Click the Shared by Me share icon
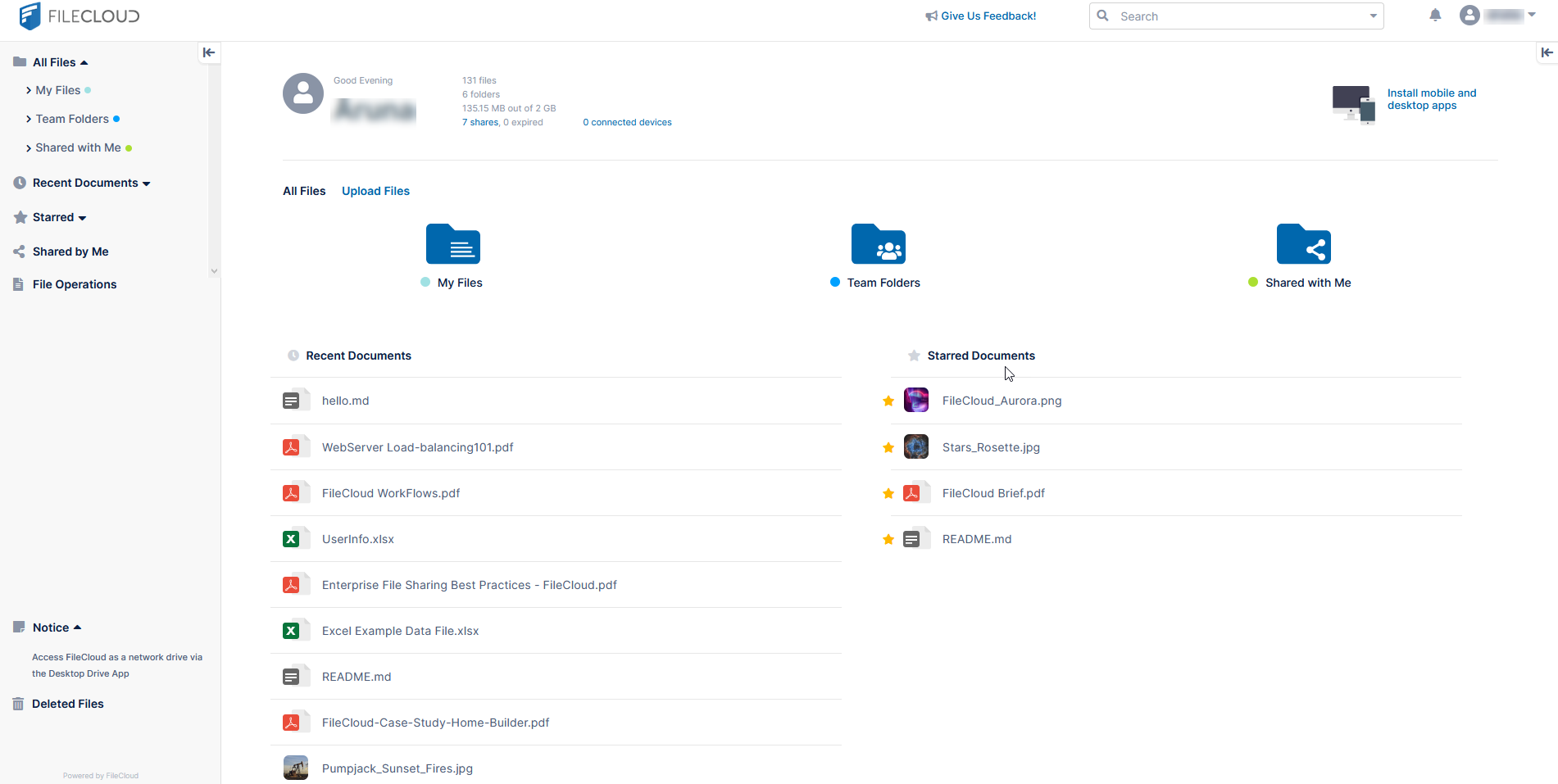 pos(19,252)
